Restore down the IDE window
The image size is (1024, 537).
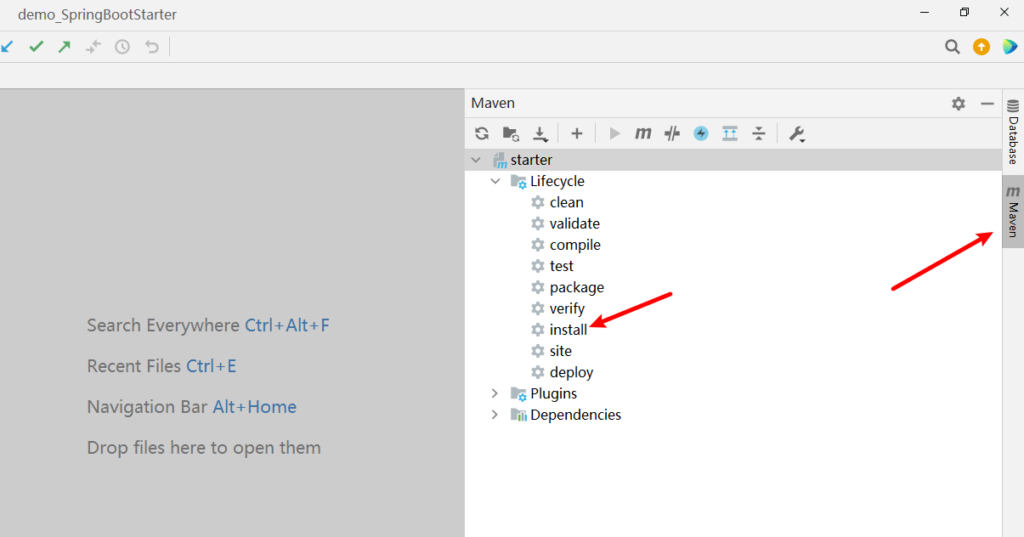[964, 12]
